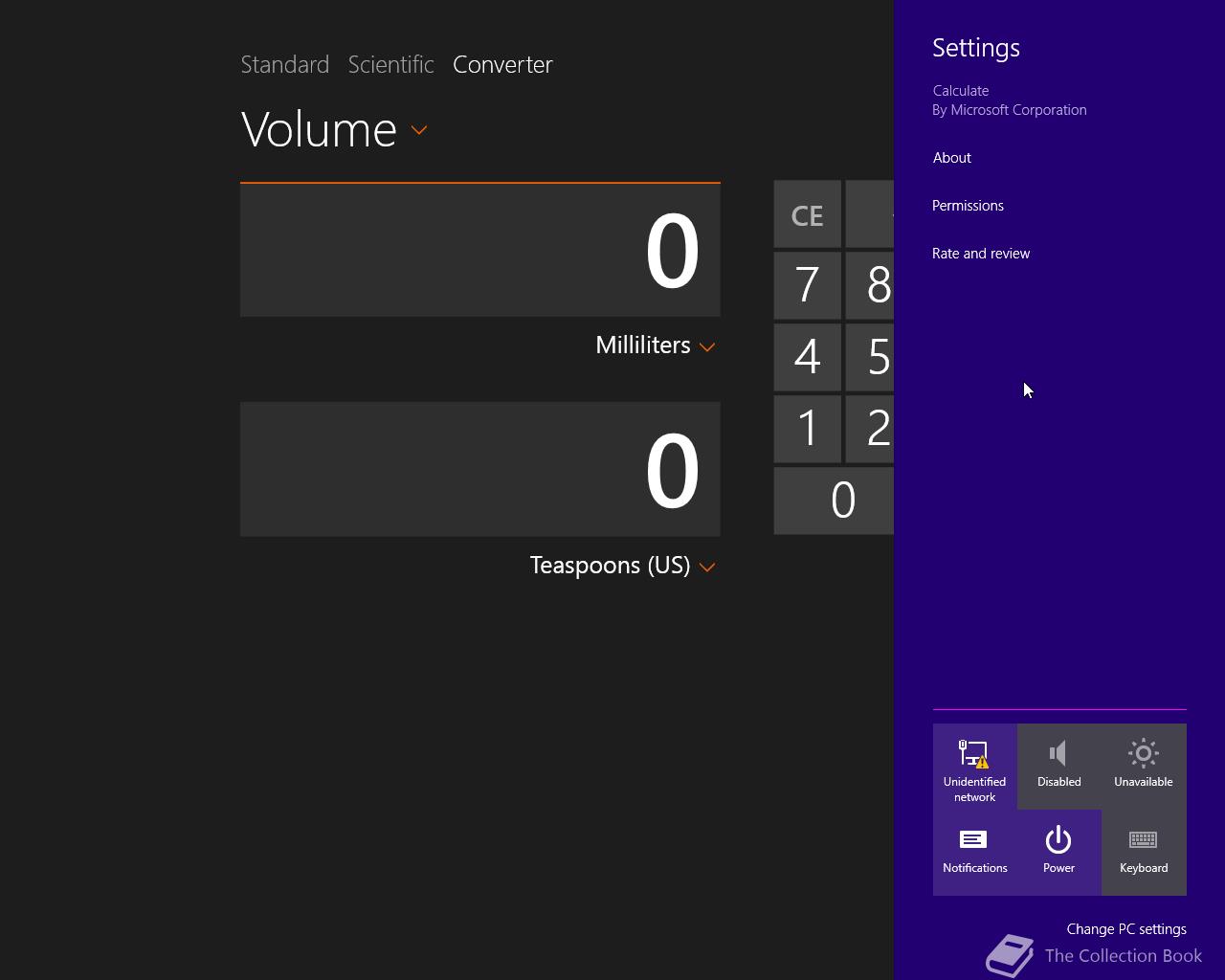Tap the 0 key on keypad
This screenshot has width=1225, height=980.
(834, 501)
